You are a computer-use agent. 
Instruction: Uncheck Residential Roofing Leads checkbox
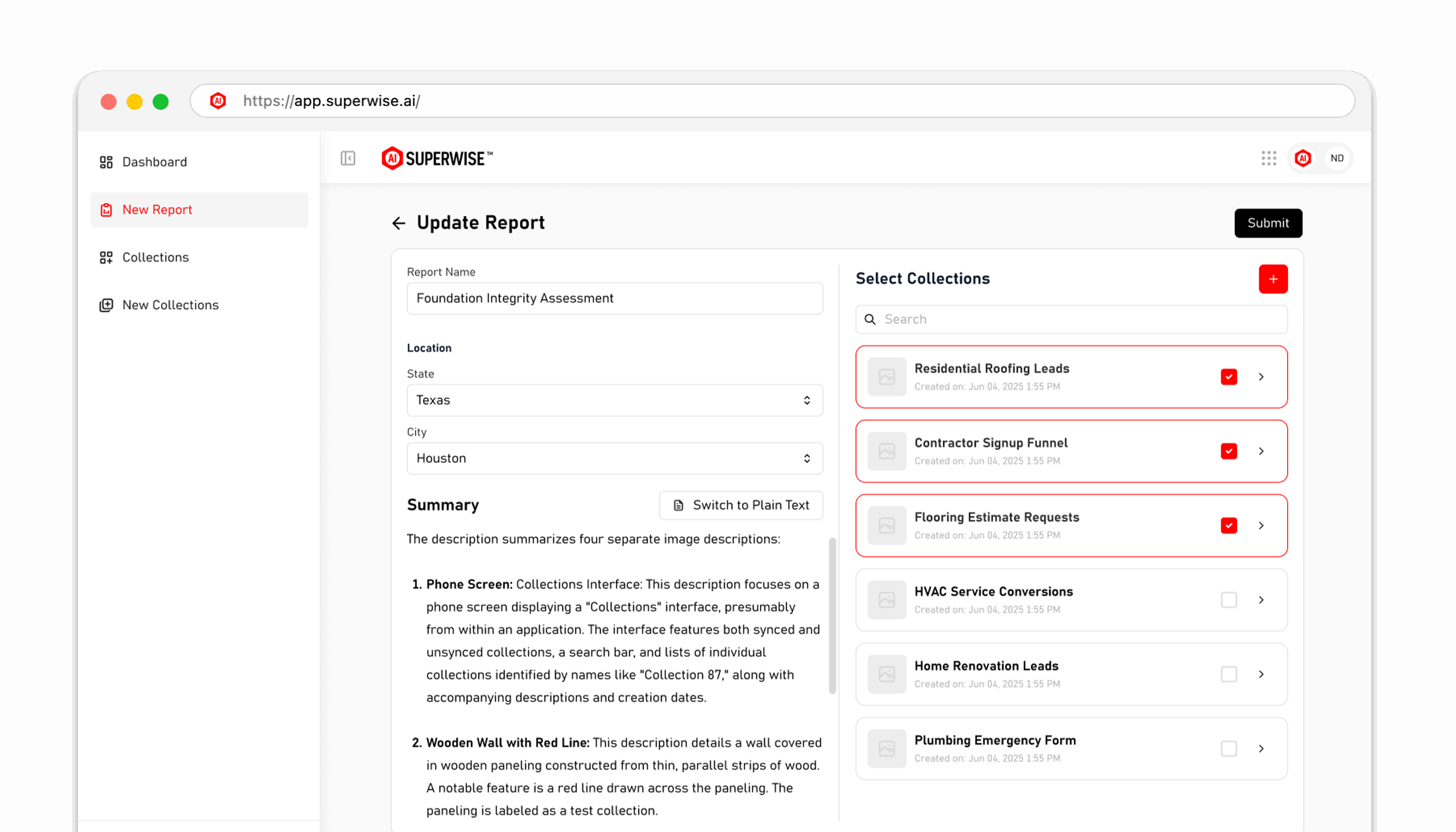point(1228,377)
